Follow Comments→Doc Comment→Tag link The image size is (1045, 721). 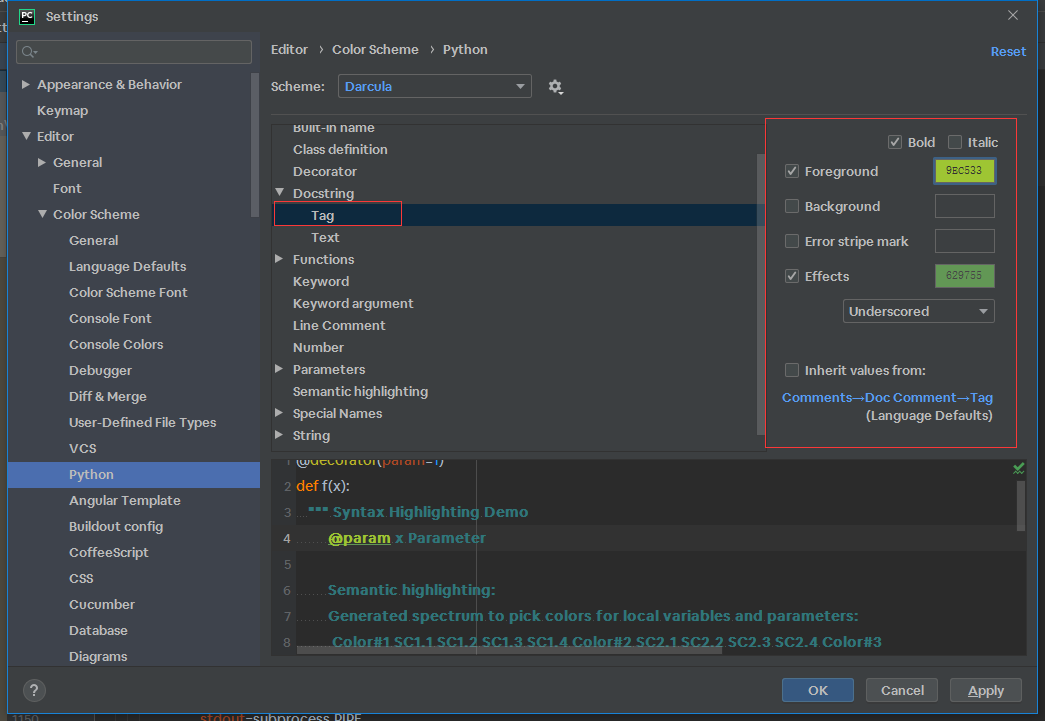point(887,398)
